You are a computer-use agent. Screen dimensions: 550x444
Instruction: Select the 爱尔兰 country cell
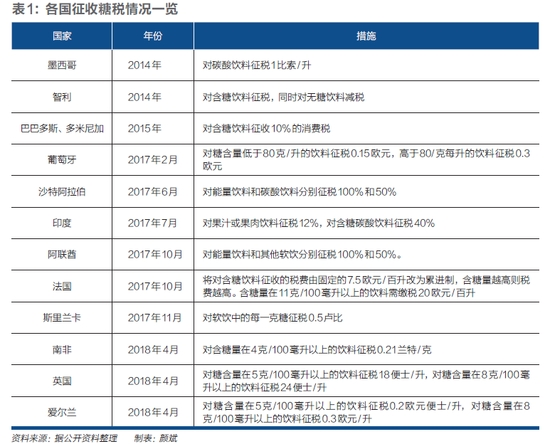[62, 412]
